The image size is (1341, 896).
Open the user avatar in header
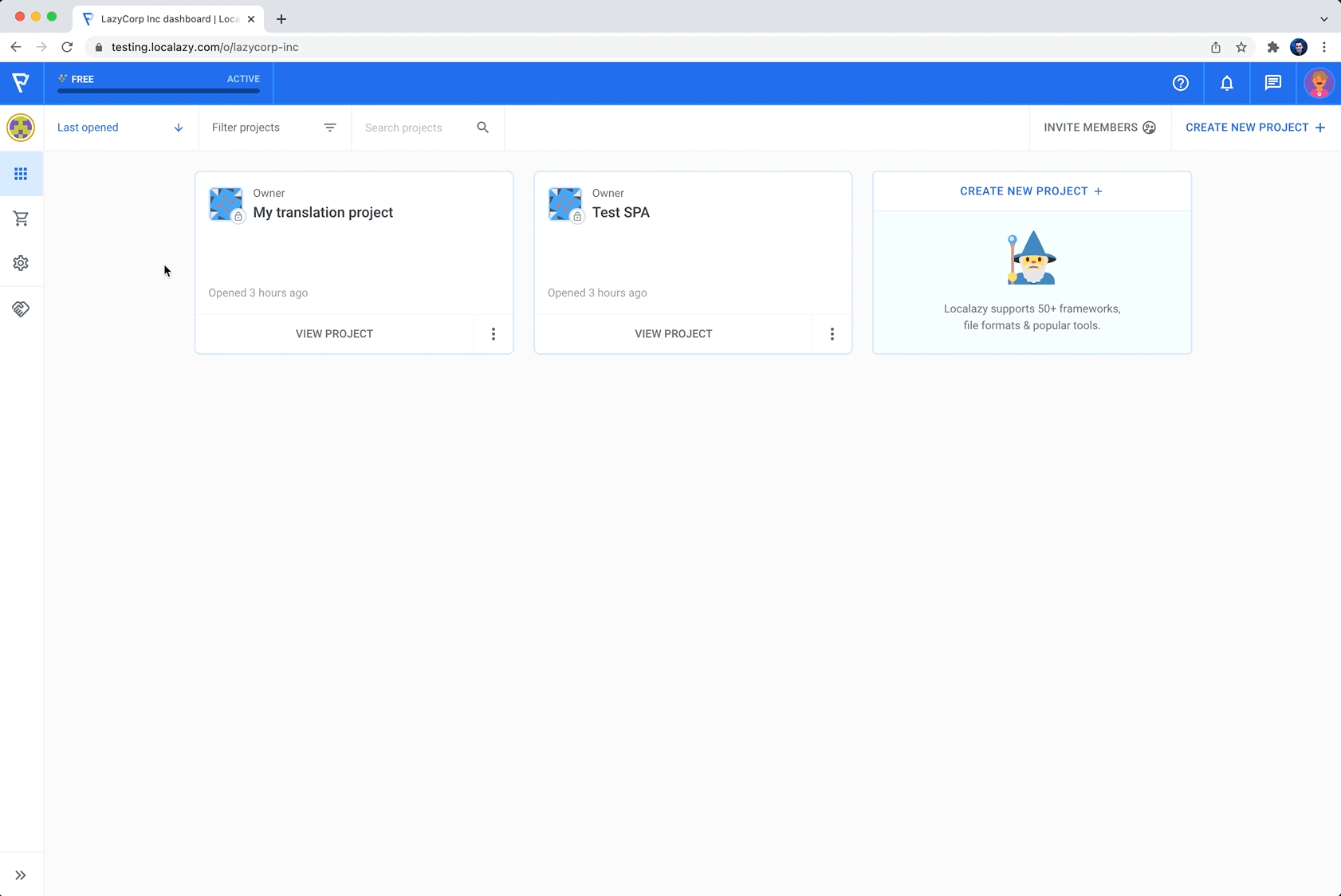(1318, 83)
